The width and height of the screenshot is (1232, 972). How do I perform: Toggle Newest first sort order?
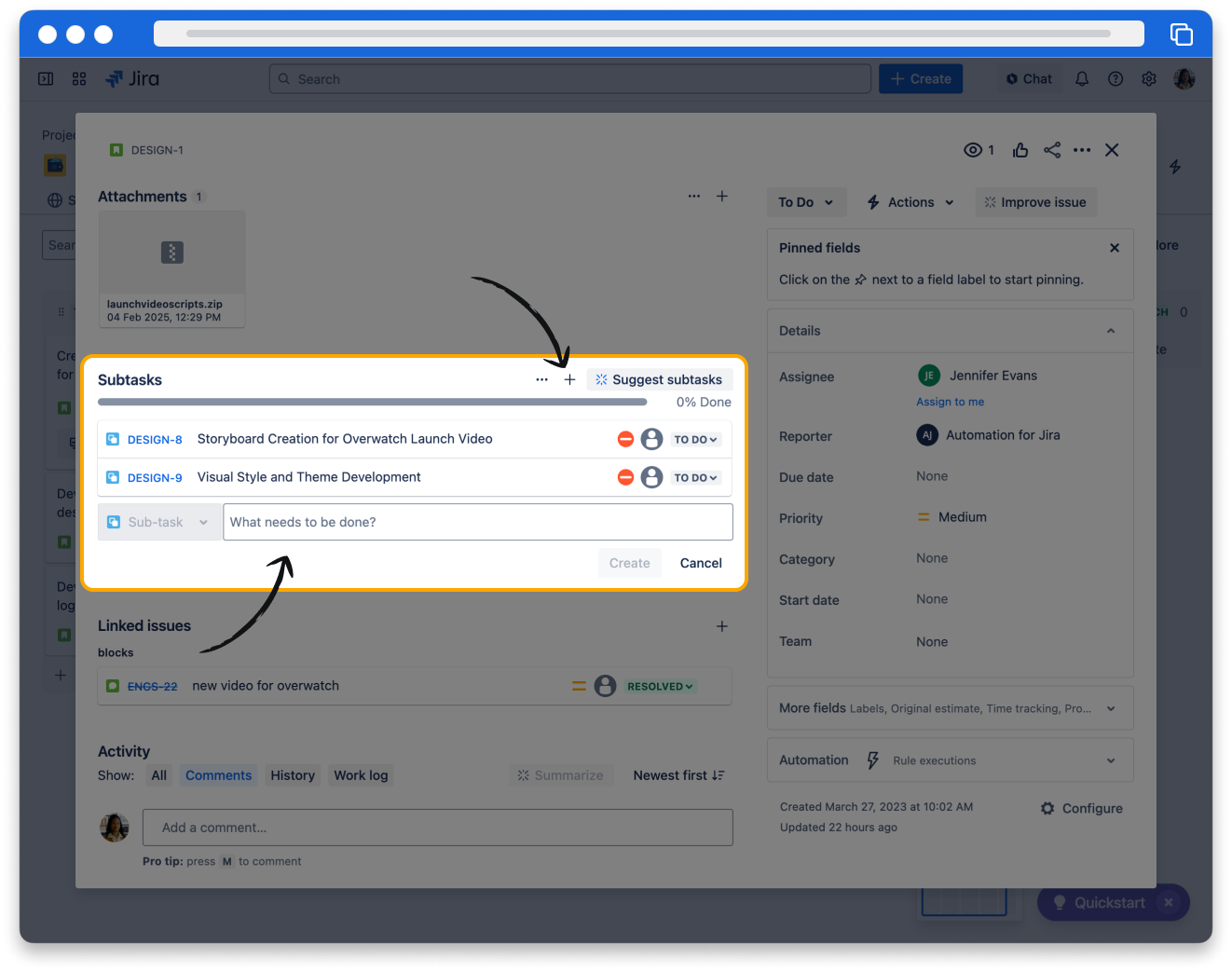[679, 775]
